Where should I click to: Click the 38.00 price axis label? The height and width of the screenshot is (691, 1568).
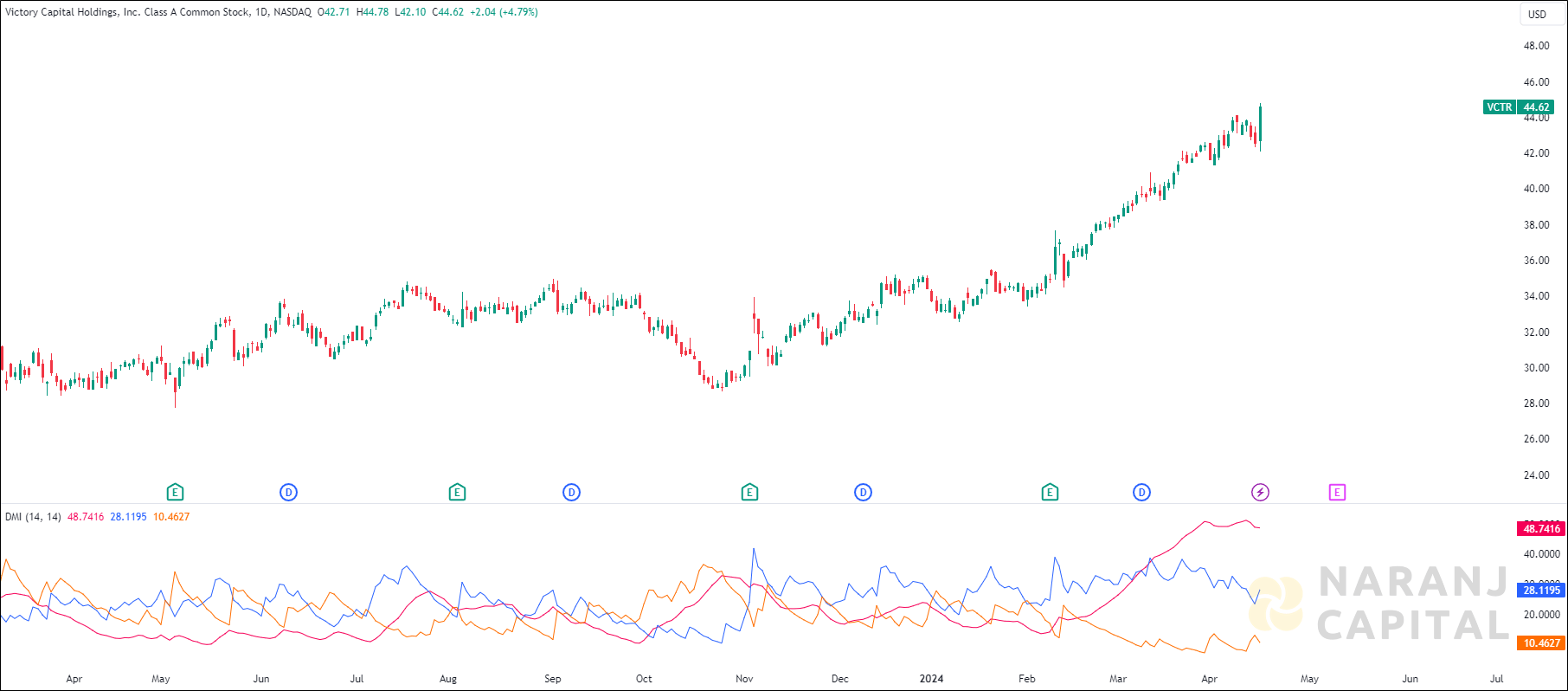click(x=1536, y=225)
